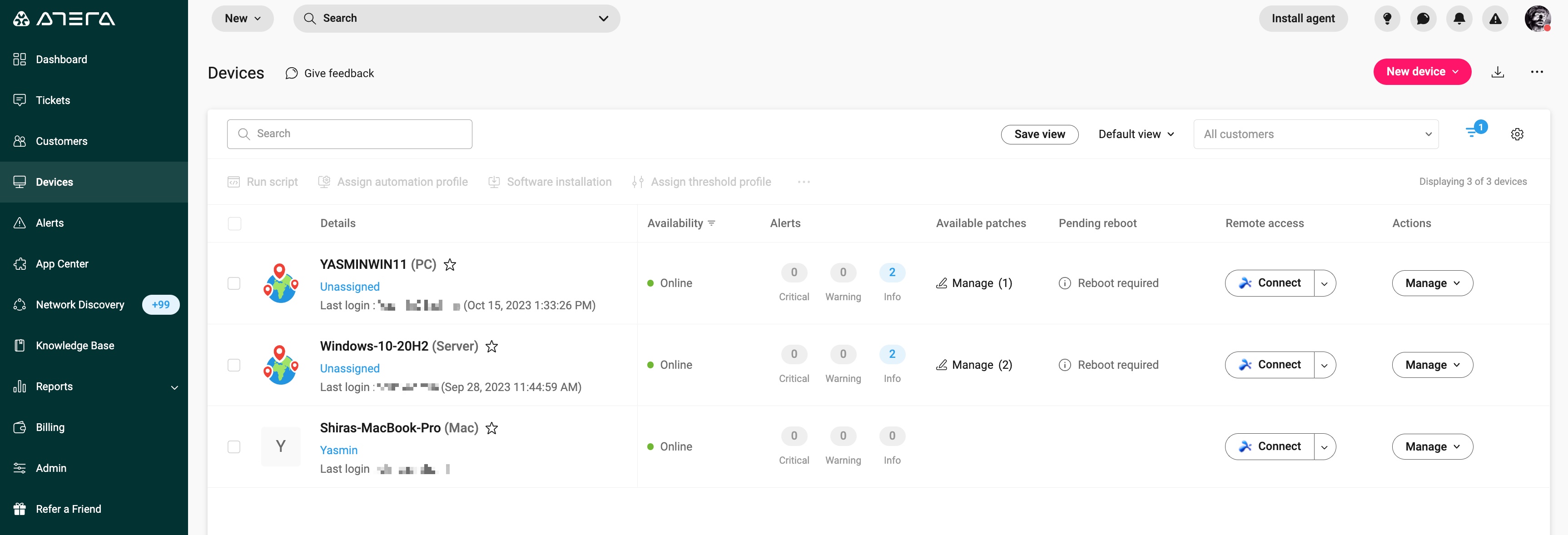Viewport: 1568px width, 535px height.
Task: Click the Software installation icon
Action: click(494, 181)
